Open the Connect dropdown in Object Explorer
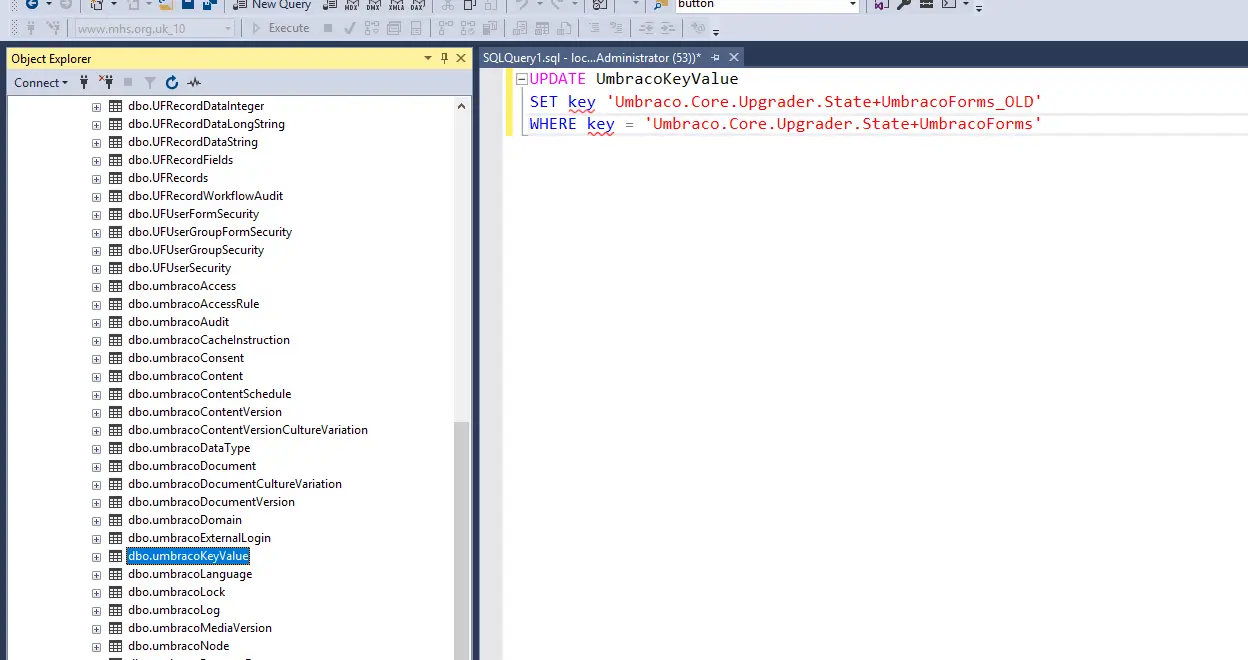 pyautogui.click(x=41, y=83)
